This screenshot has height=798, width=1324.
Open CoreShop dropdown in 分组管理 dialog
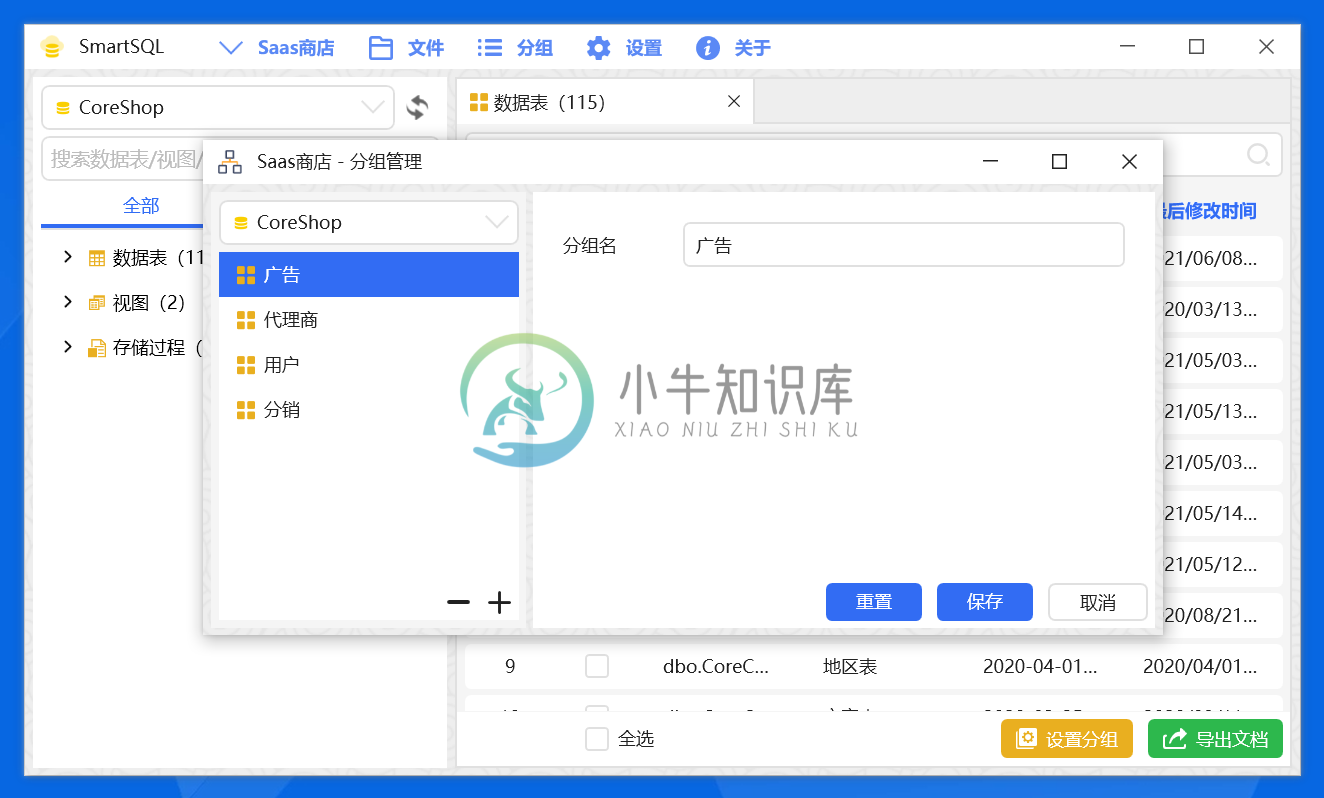click(x=369, y=222)
